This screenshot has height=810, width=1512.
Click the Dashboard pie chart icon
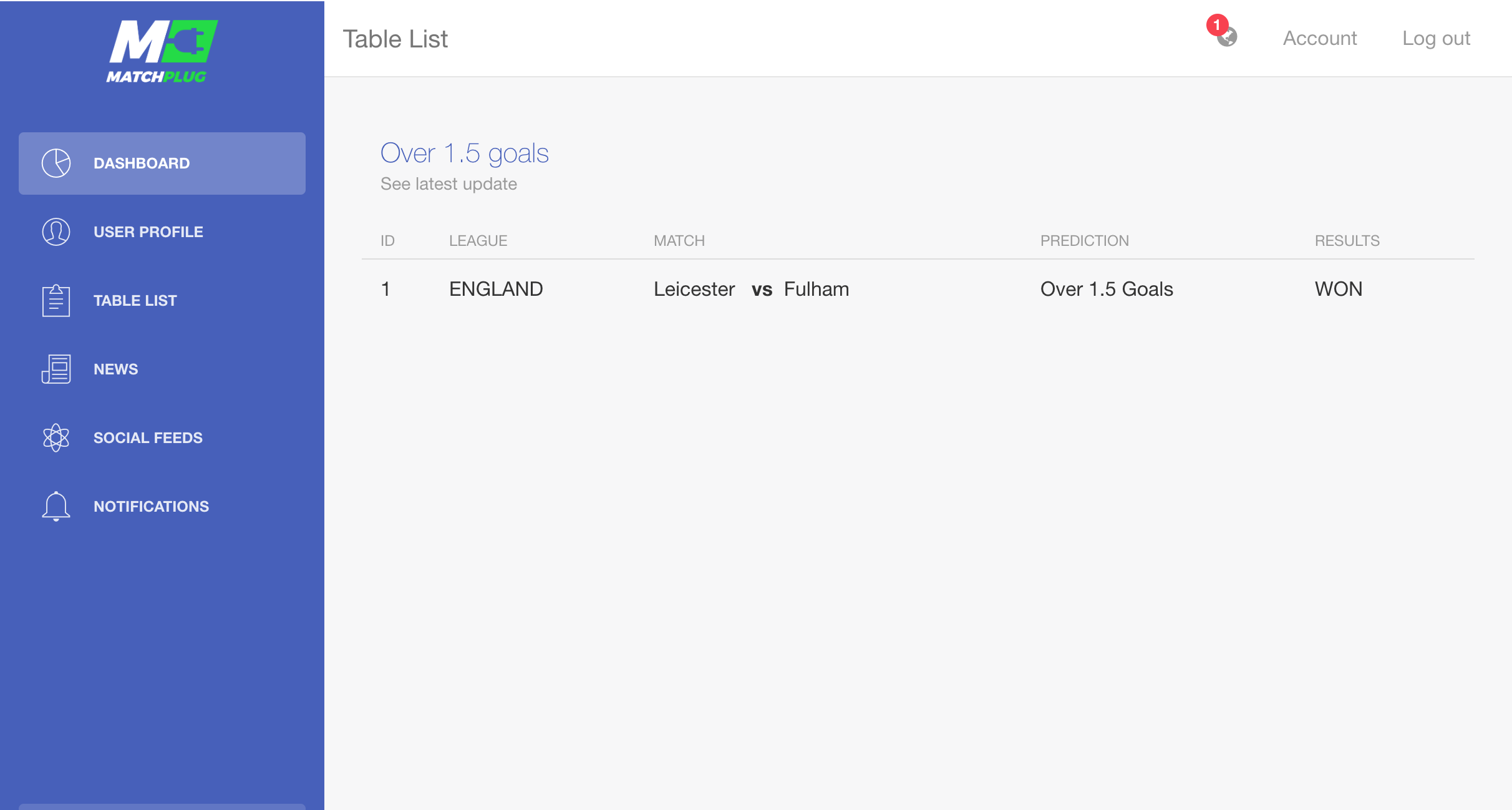[x=56, y=163]
